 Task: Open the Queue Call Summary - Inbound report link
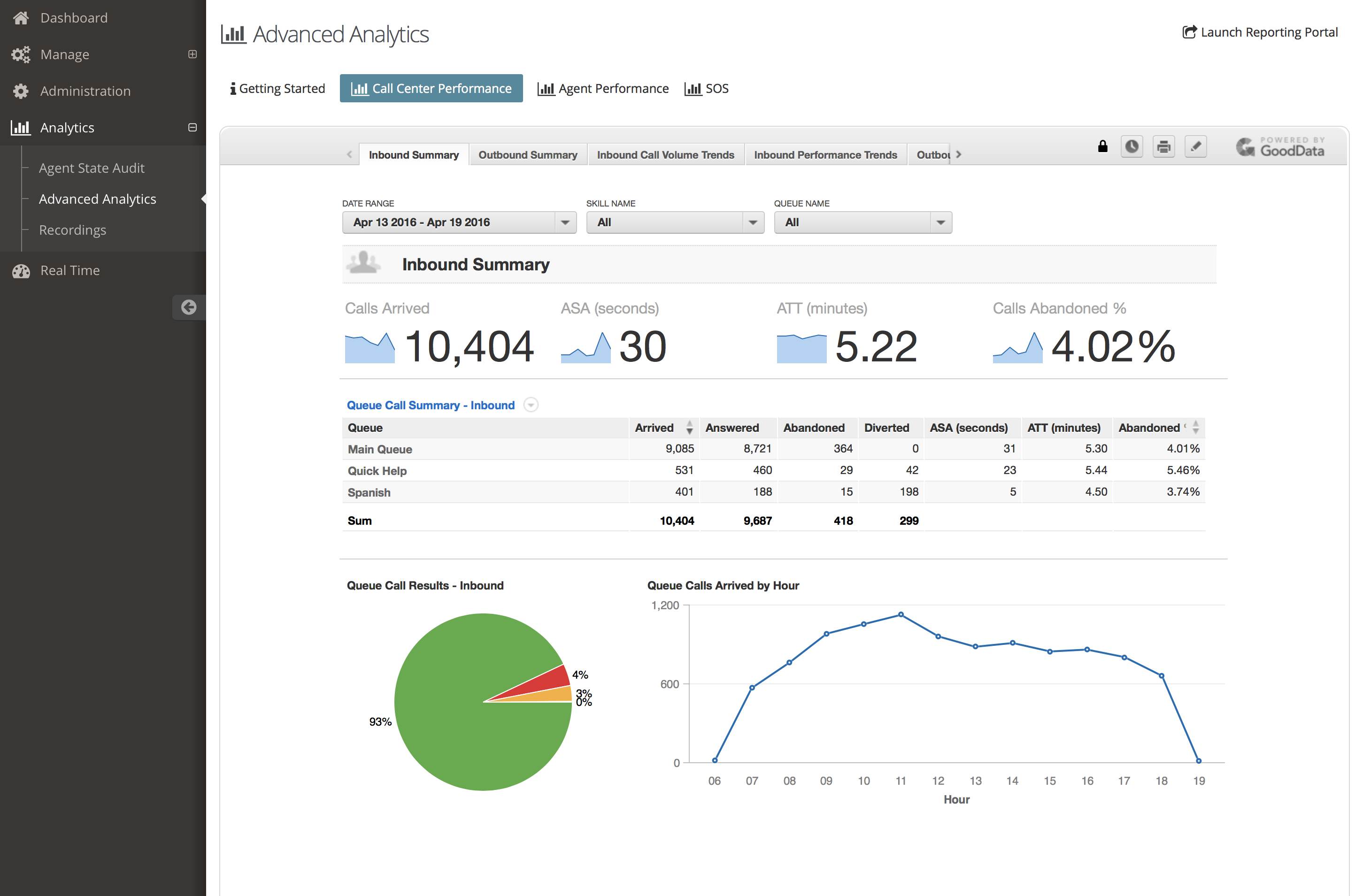click(430, 406)
